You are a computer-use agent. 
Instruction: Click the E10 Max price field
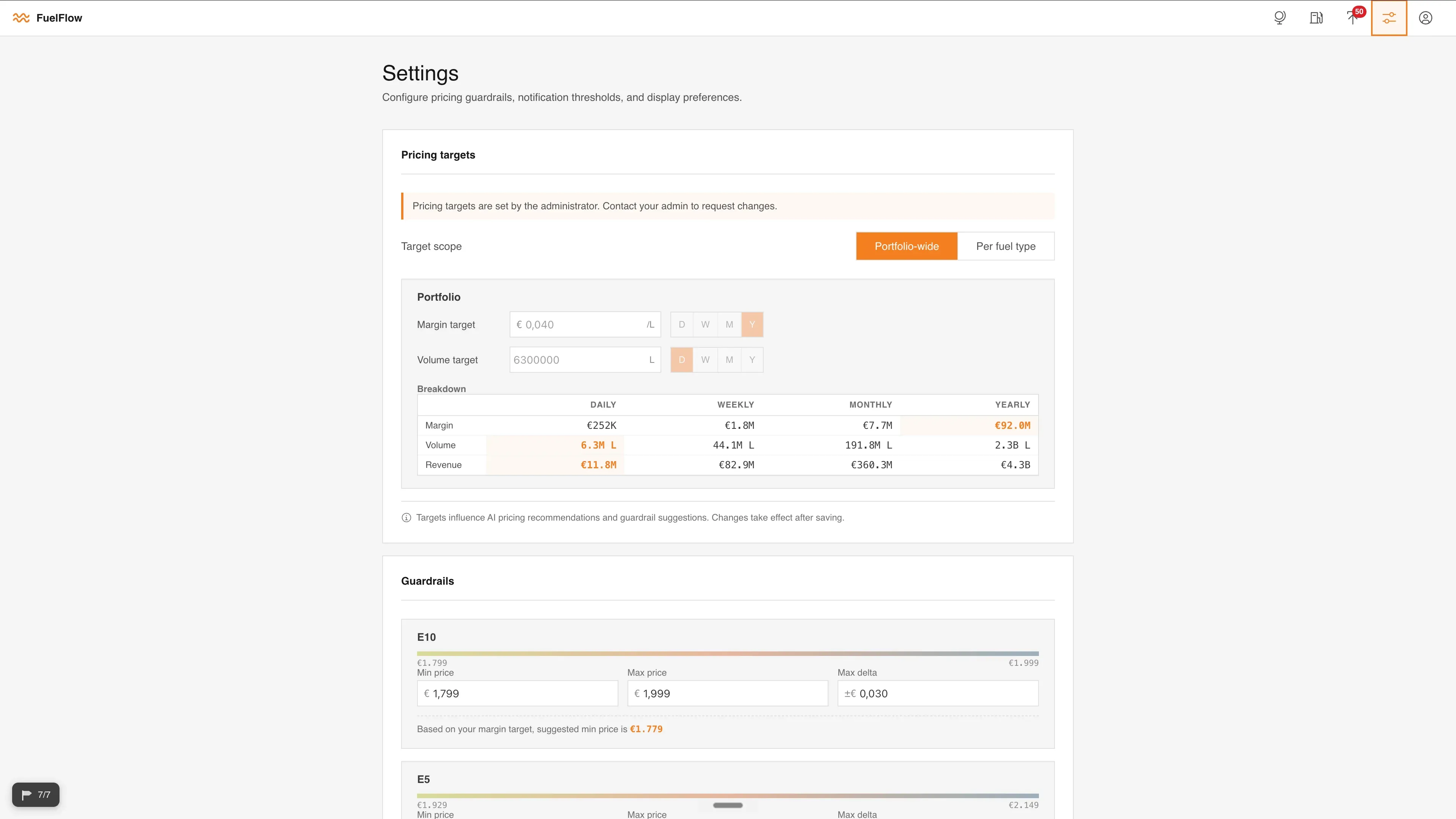tap(728, 693)
